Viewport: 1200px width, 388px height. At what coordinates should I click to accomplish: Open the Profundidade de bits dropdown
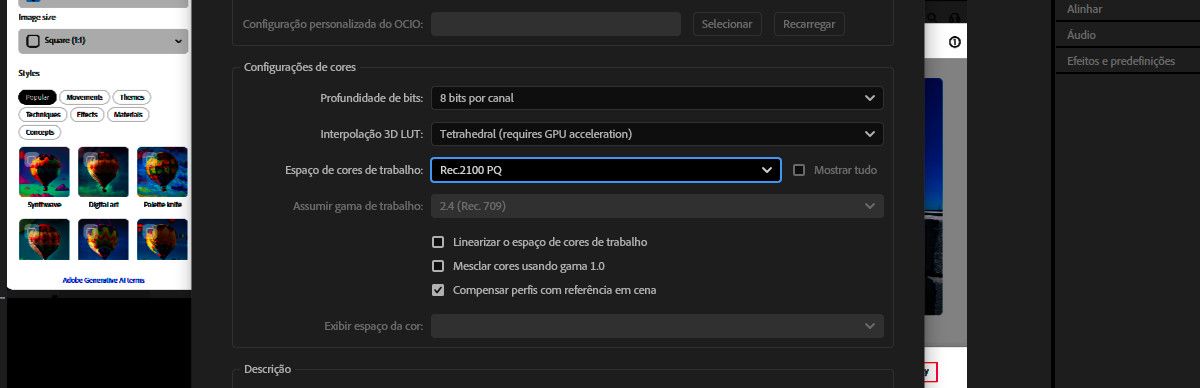point(657,98)
